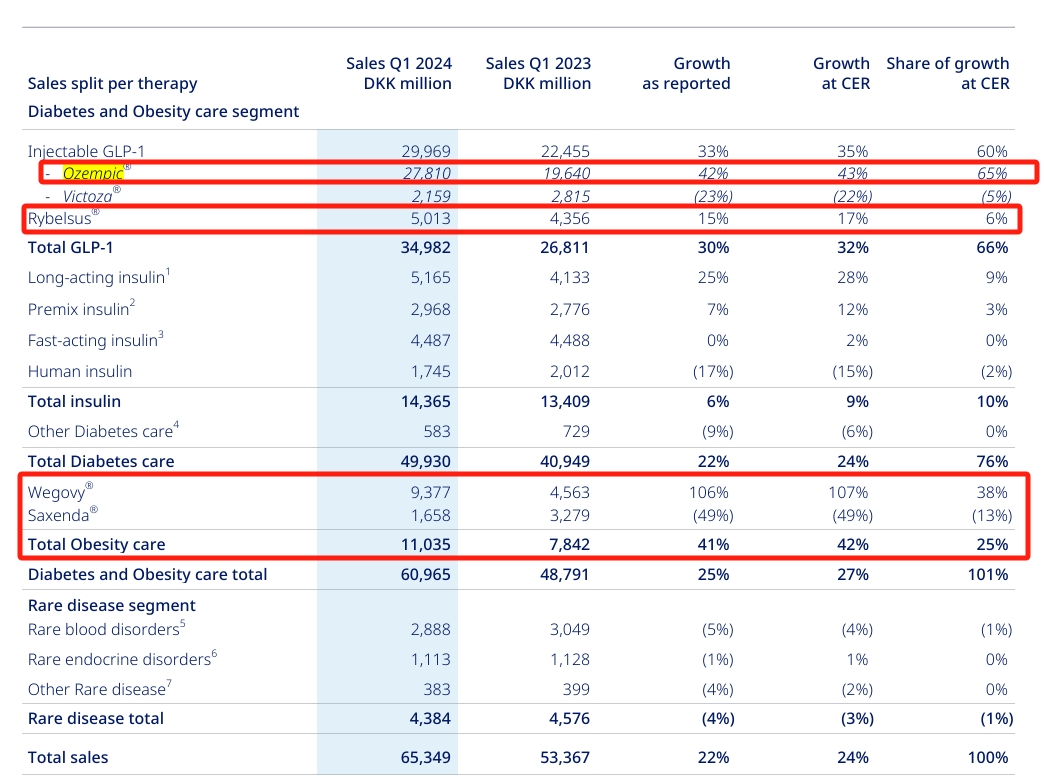Viewport: 1044px width, 777px height.
Task: Click the Sales Q1 2023 column header
Action: pyautogui.click(x=538, y=73)
